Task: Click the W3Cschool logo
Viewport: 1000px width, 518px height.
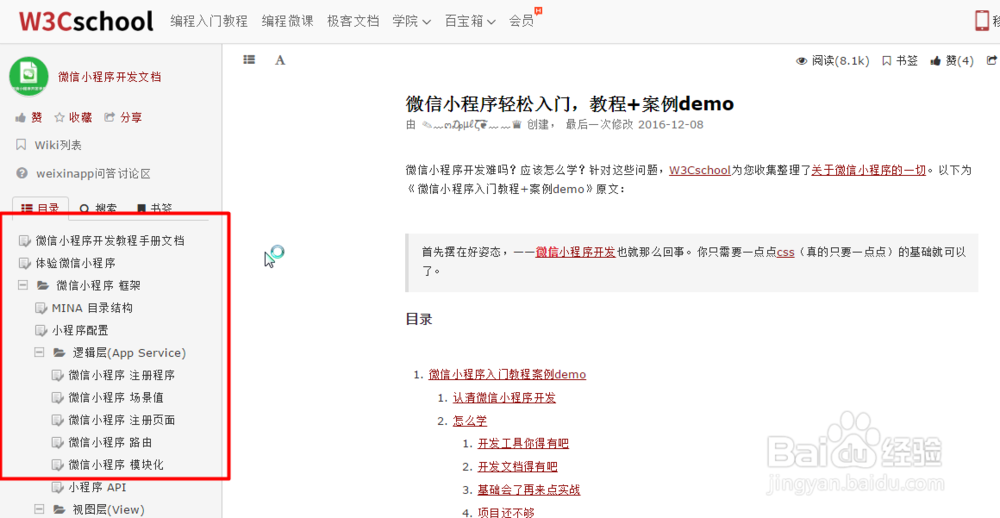Action: click(x=85, y=21)
